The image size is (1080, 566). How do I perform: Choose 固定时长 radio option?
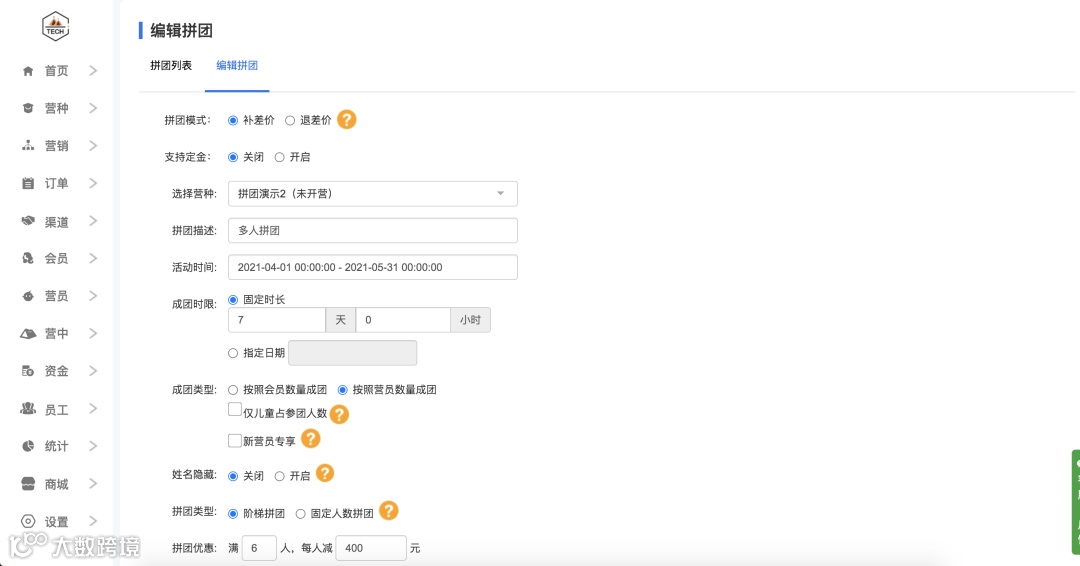tap(233, 300)
